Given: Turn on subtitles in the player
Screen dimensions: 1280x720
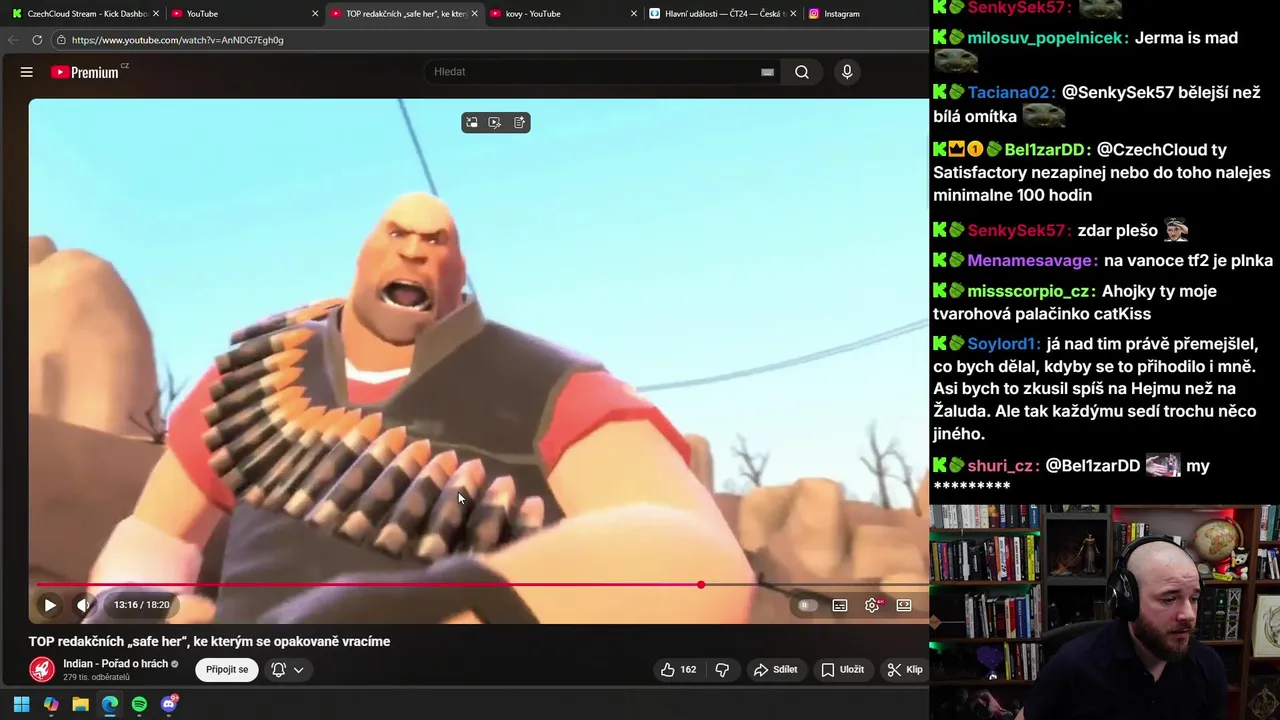Looking at the screenshot, I should click(840, 605).
